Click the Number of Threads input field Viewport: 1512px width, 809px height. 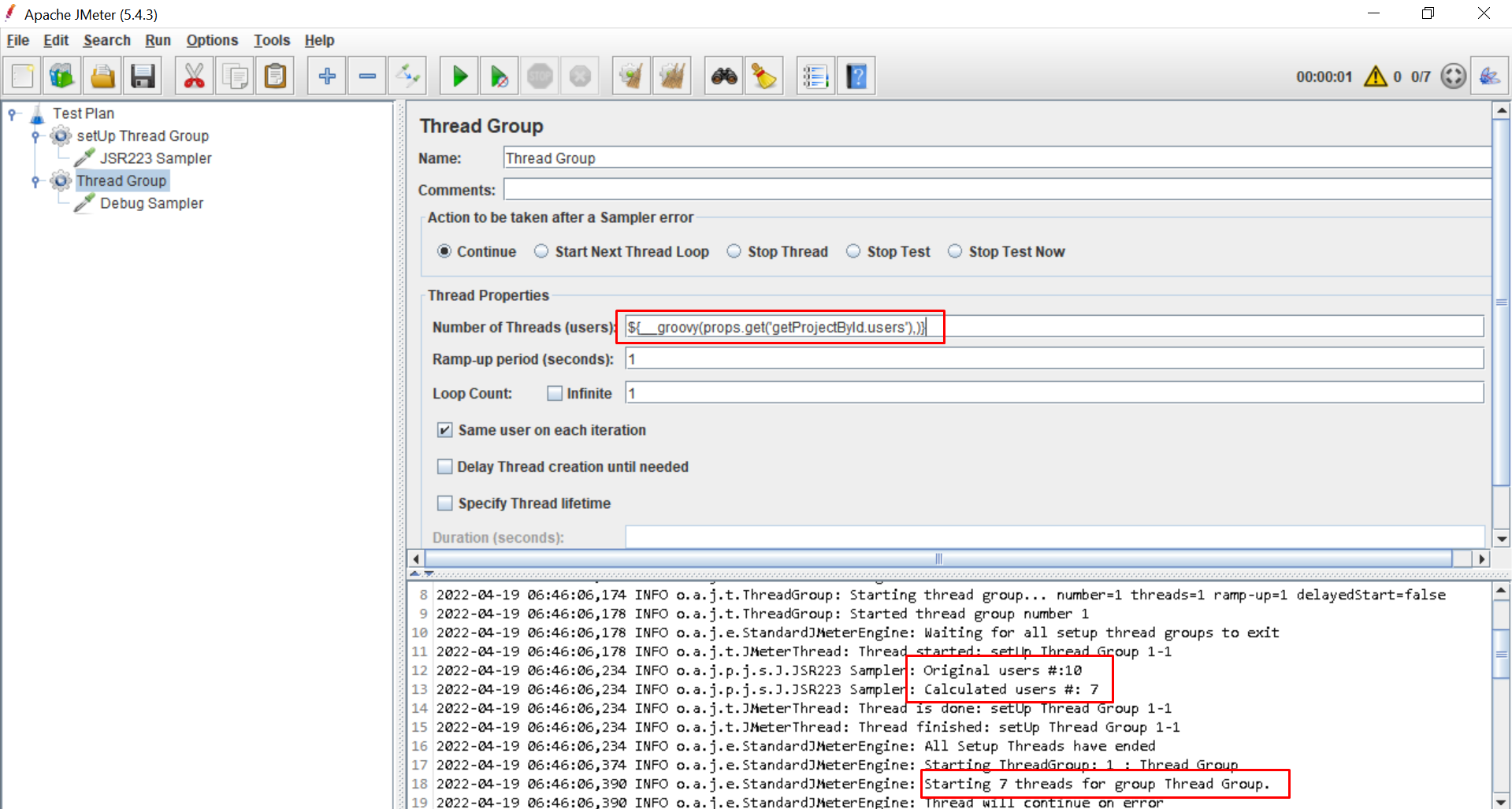click(1054, 327)
